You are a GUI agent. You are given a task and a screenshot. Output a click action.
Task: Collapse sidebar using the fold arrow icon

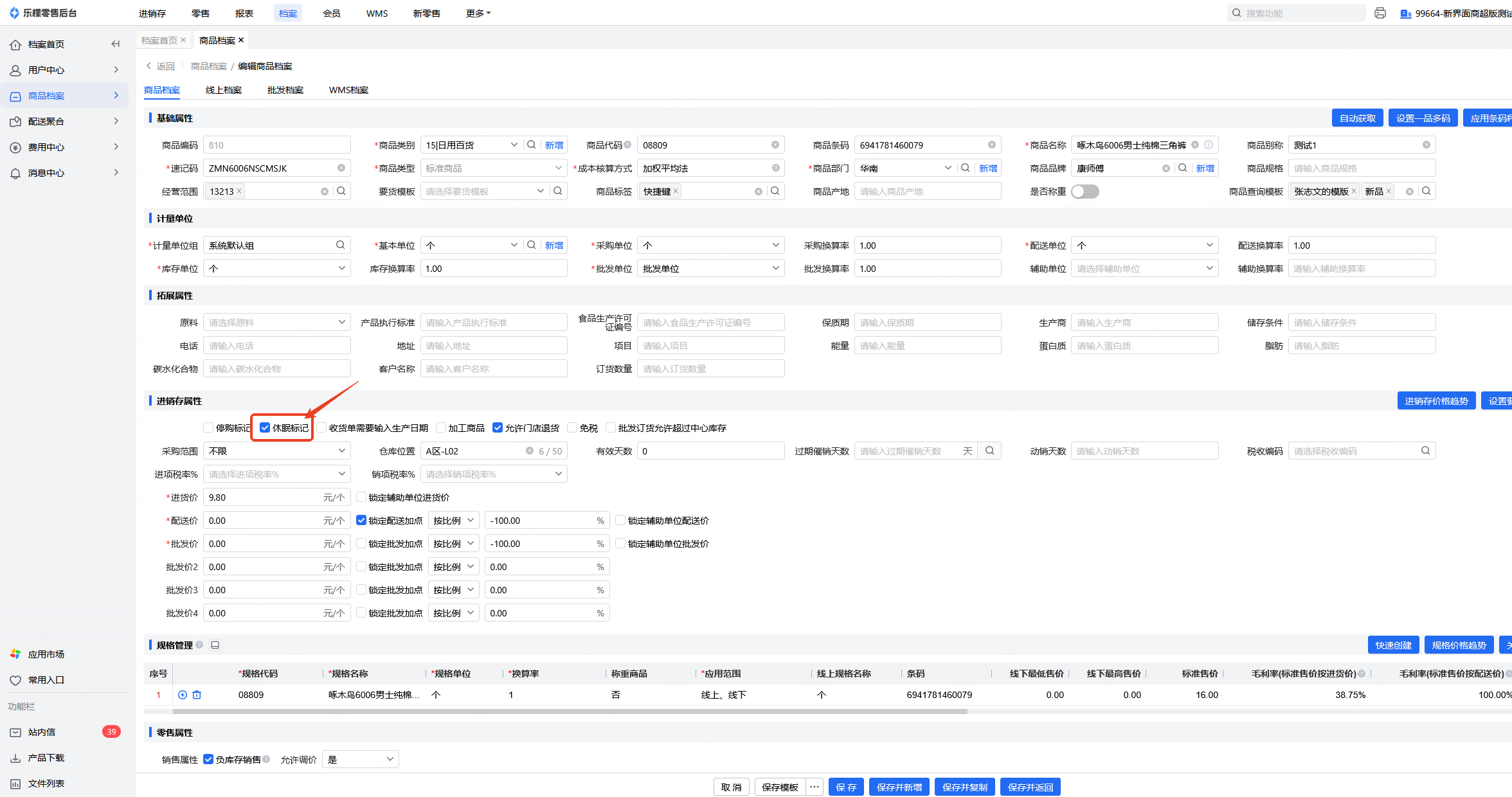[x=116, y=44]
